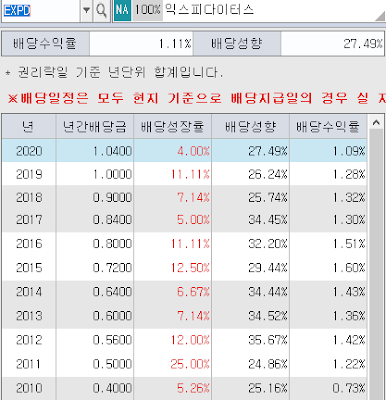Click the 25.00% growth rate cell
Viewport: 386px width, 400px height.
(x=172, y=364)
